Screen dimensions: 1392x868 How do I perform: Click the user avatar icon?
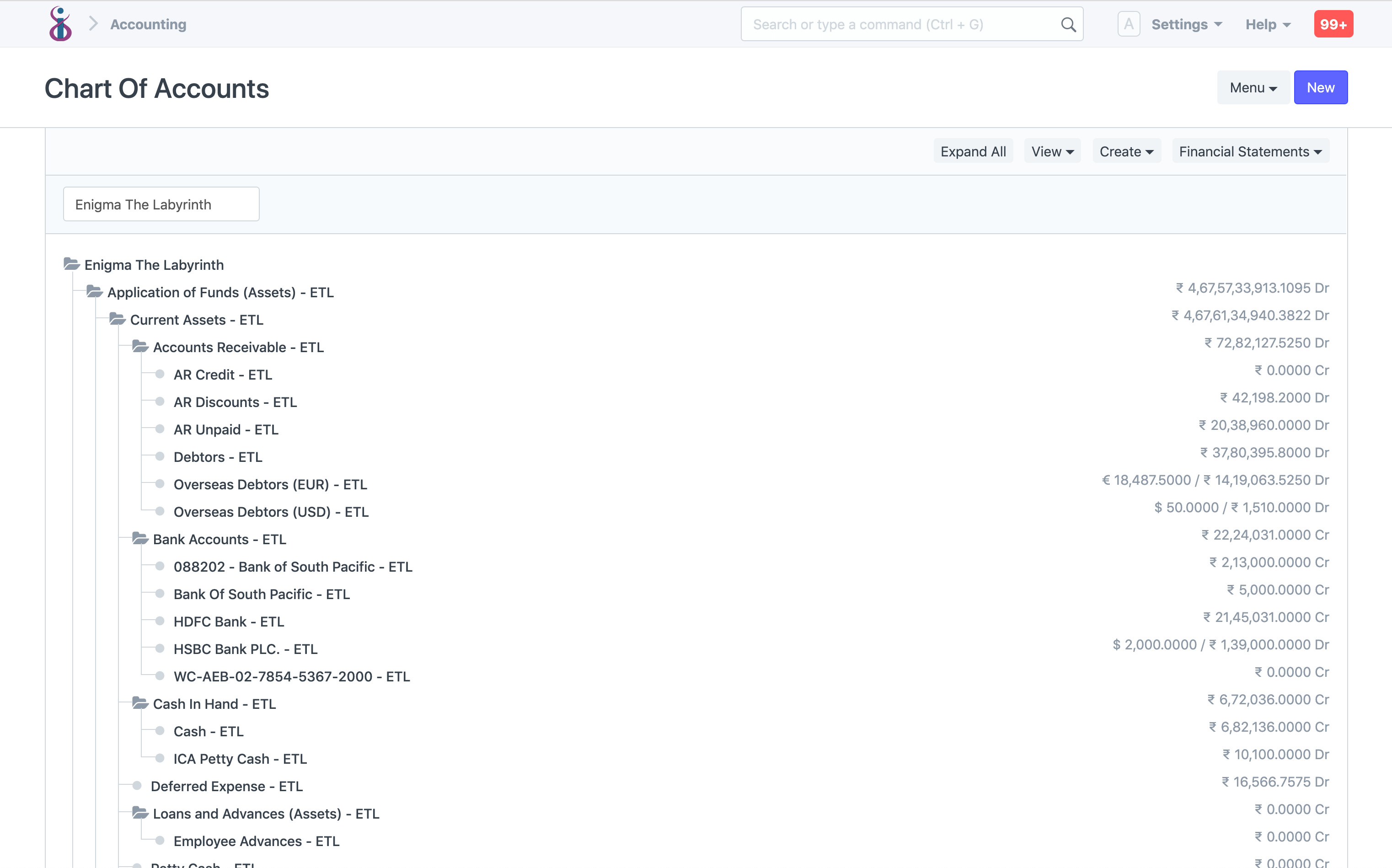click(1129, 23)
